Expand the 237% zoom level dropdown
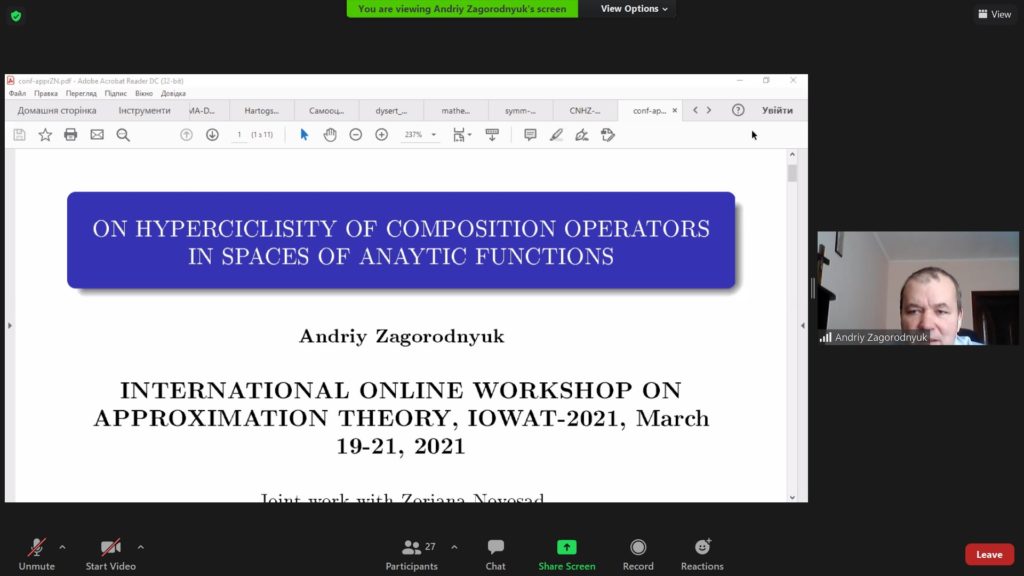The height and width of the screenshot is (576, 1024). point(434,135)
